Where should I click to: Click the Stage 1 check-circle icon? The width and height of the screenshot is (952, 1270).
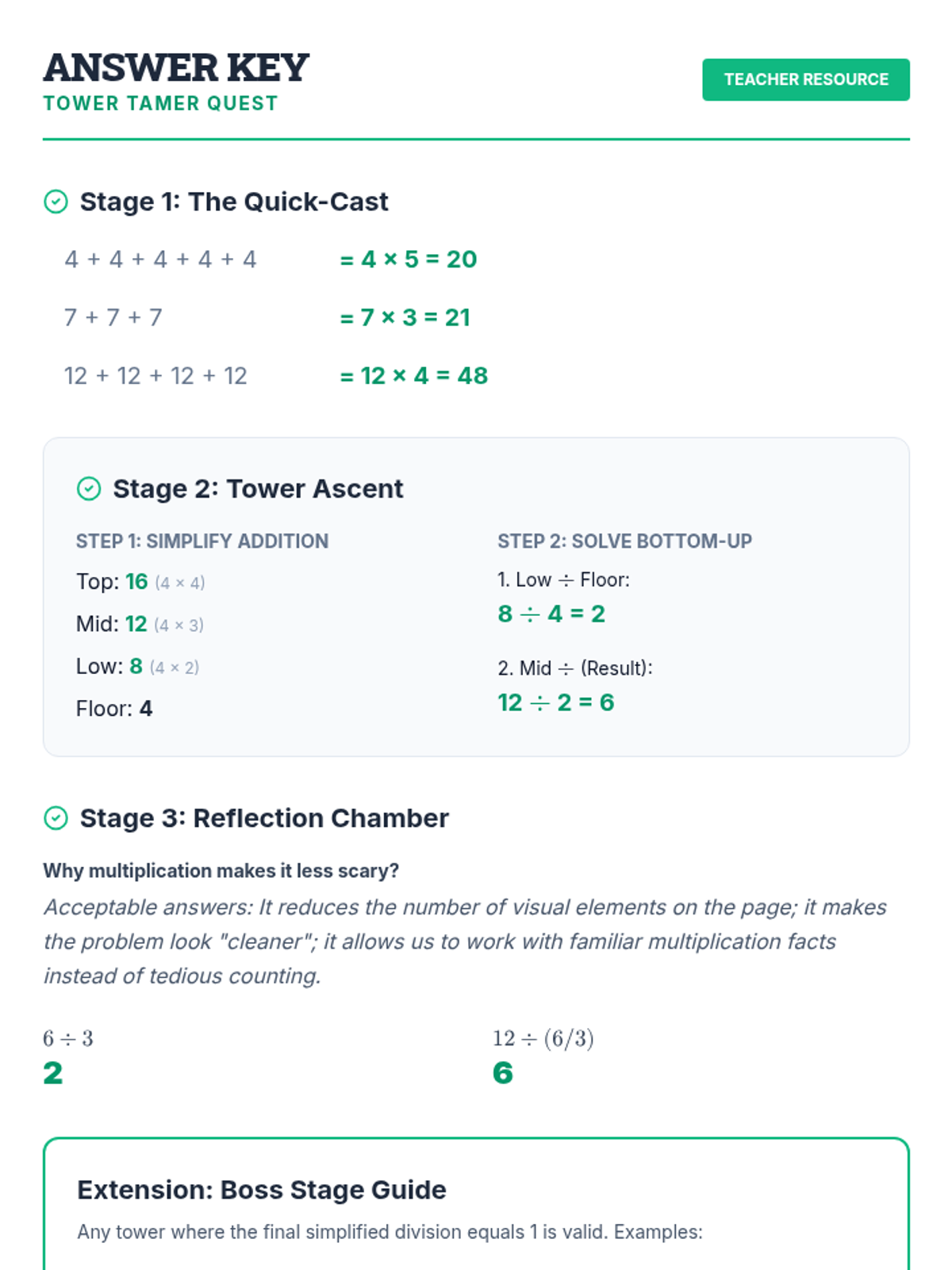(x=56, y=202)
